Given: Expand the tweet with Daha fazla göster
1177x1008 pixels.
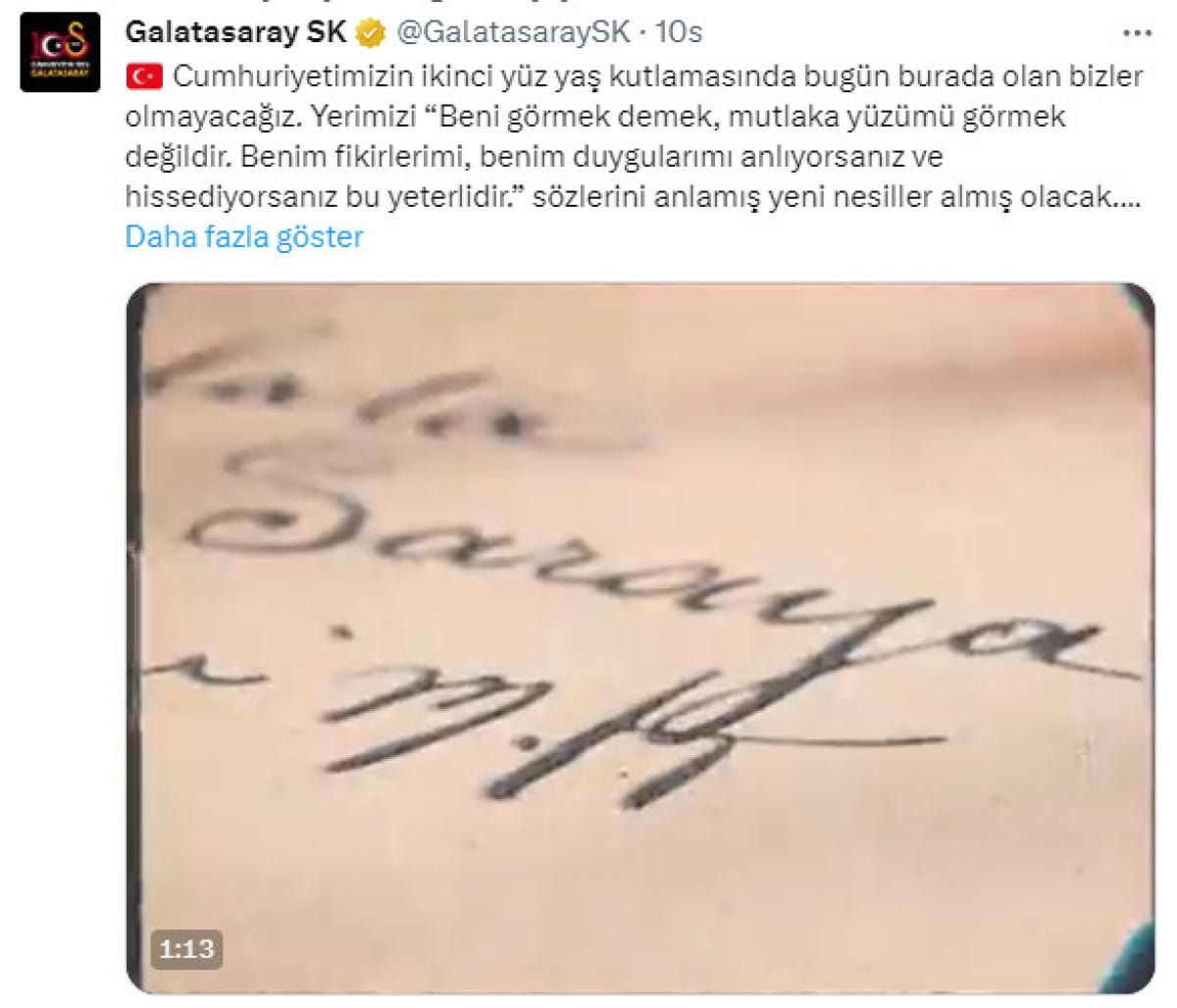Looking at the screenshot, I should click(244, 237).
